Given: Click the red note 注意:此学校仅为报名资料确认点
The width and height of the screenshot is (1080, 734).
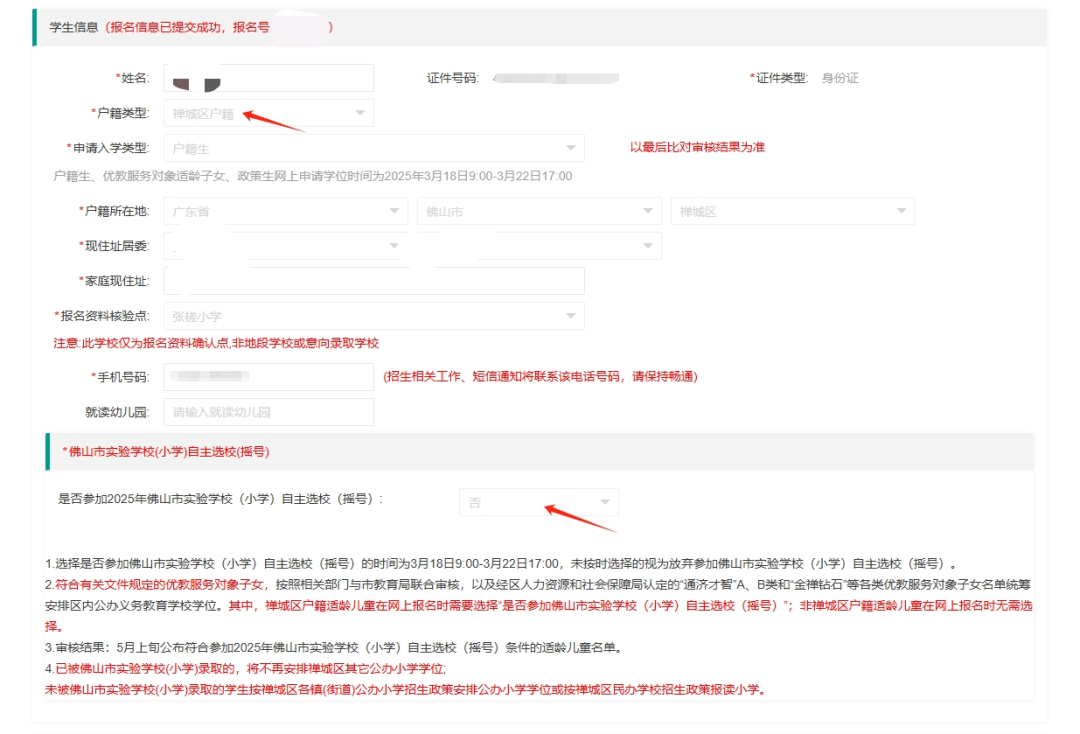Looking at the screenshot, I should (x=216, y=343).
